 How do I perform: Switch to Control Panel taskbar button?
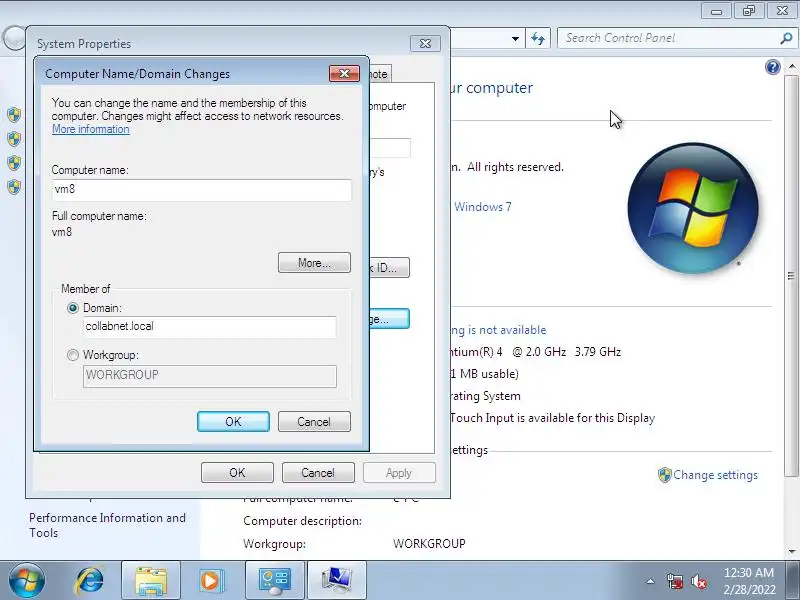[274, 580]
